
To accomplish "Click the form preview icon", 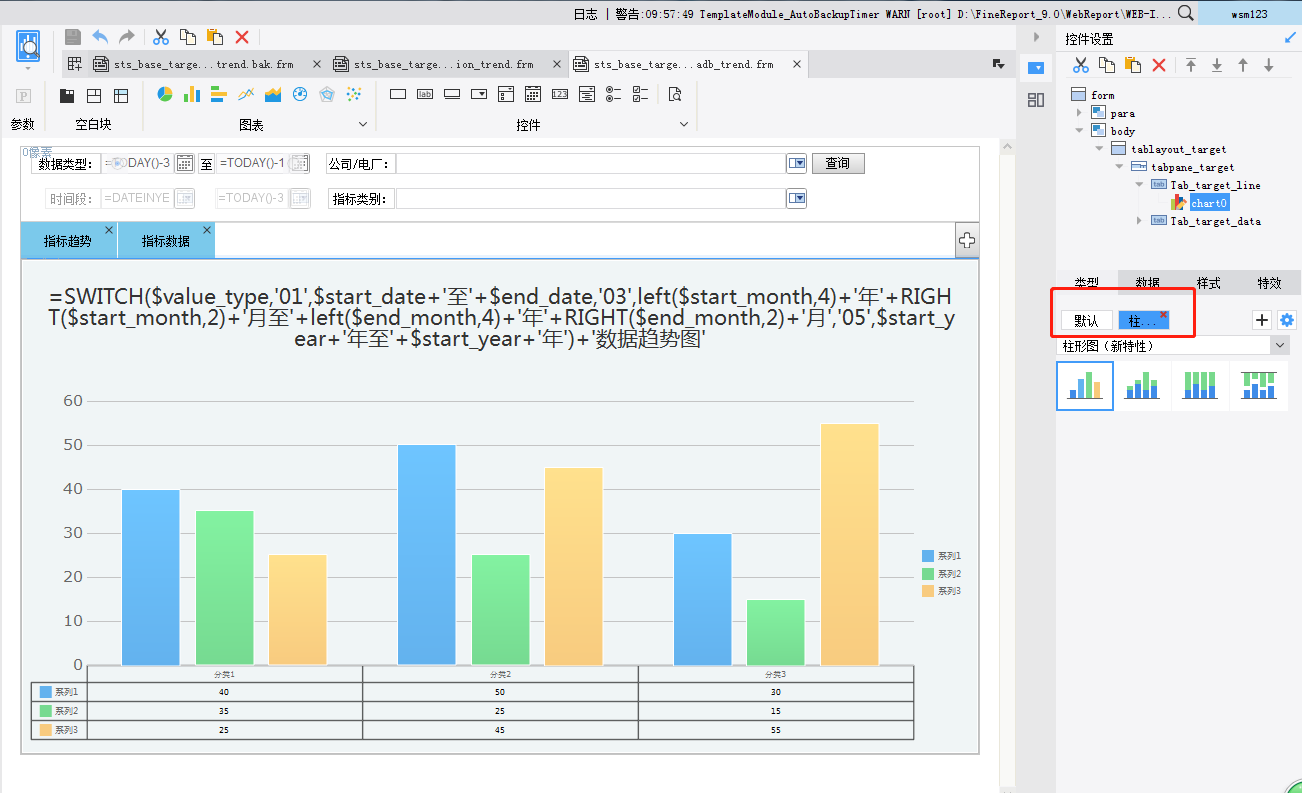I will (28, 47).
